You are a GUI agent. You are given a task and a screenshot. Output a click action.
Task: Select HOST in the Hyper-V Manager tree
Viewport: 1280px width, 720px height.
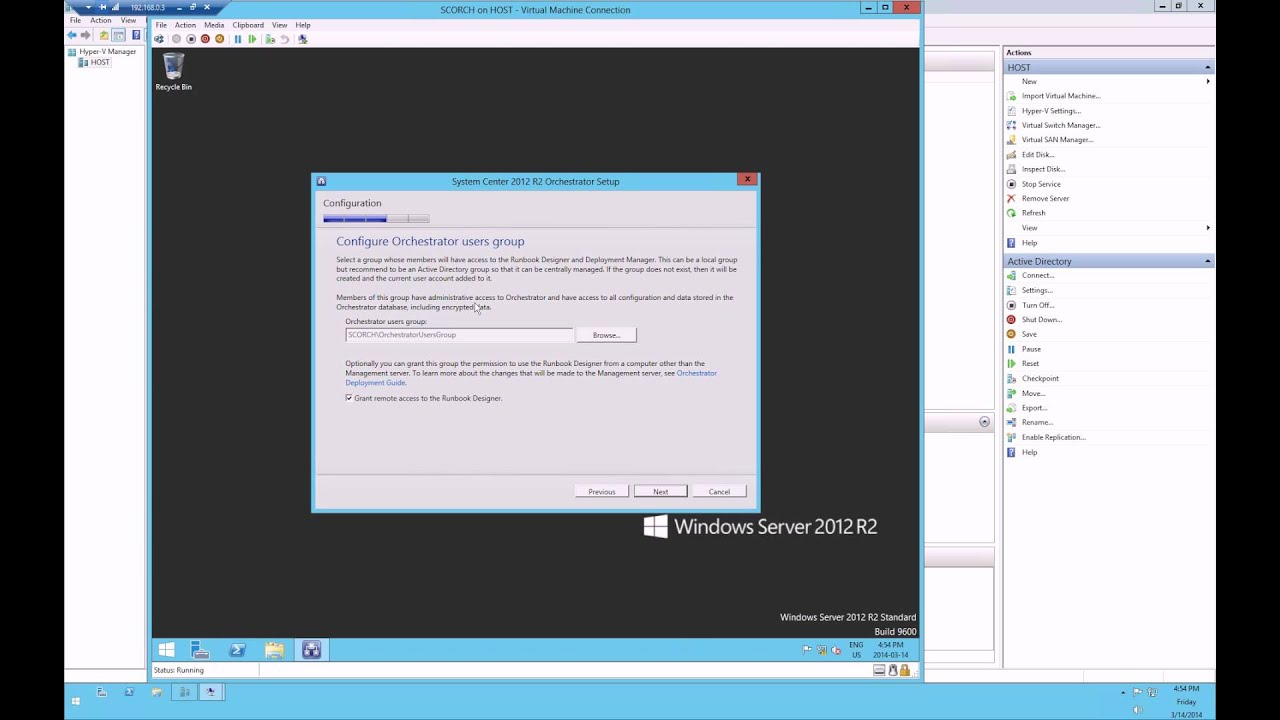click(x=100, y=62)
